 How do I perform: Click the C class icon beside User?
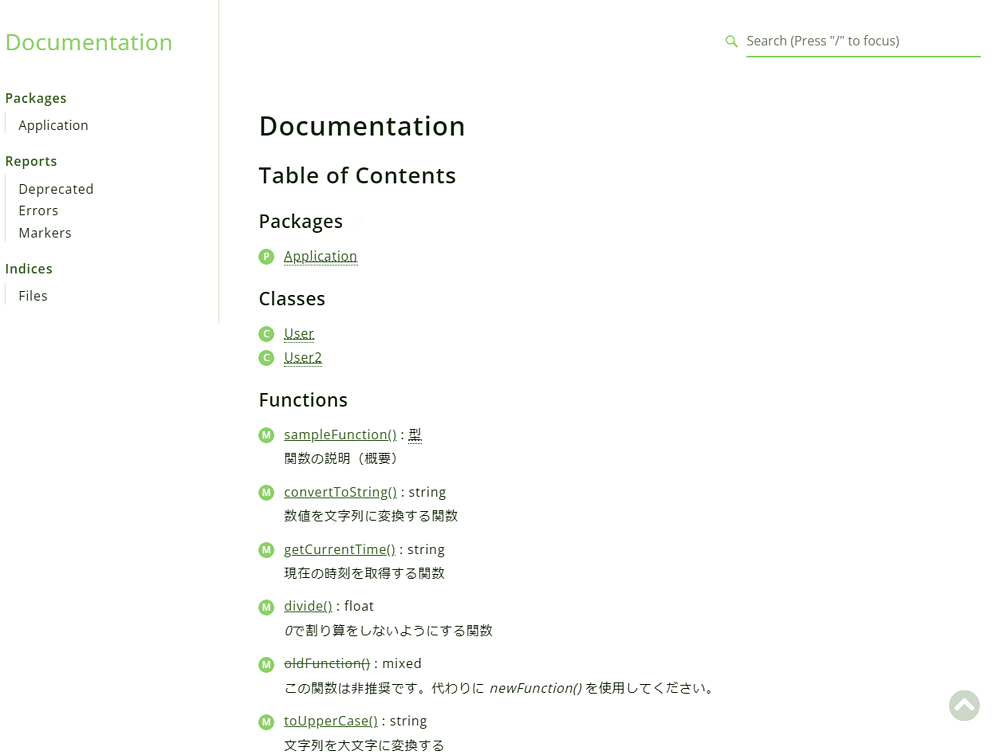coord(266,333)
